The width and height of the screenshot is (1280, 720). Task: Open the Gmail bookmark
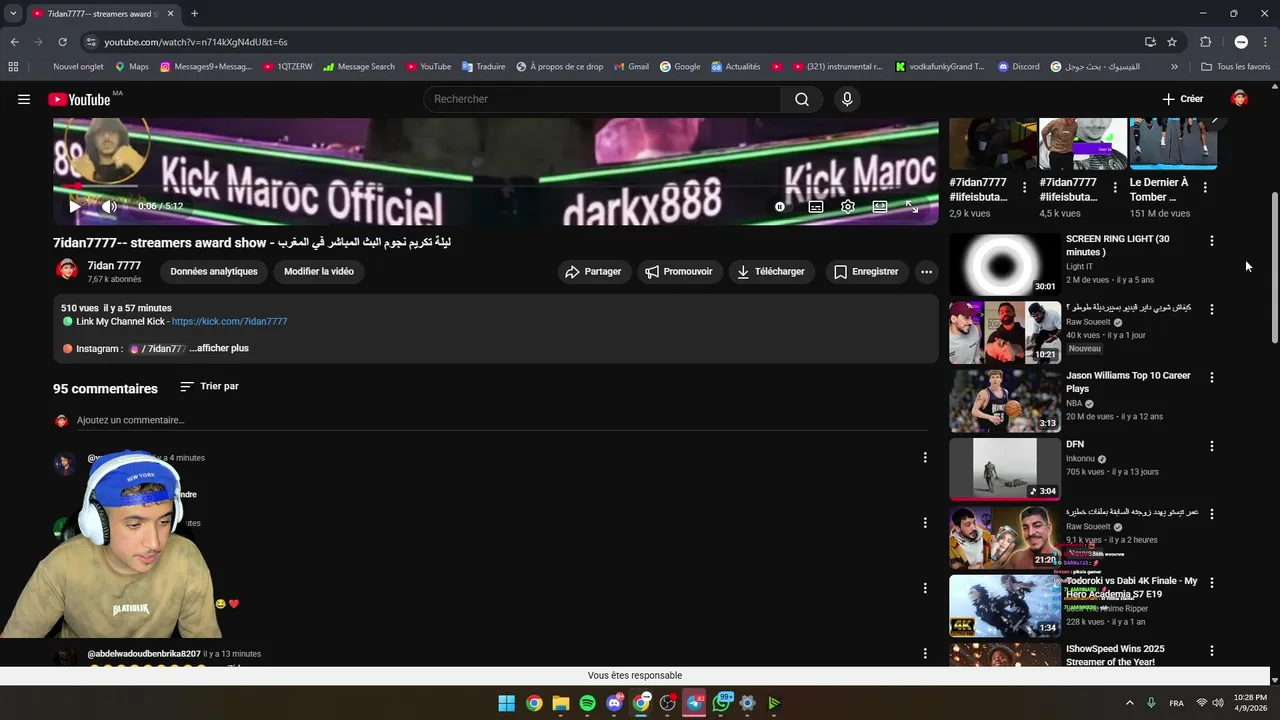click(x=630, y=67)
